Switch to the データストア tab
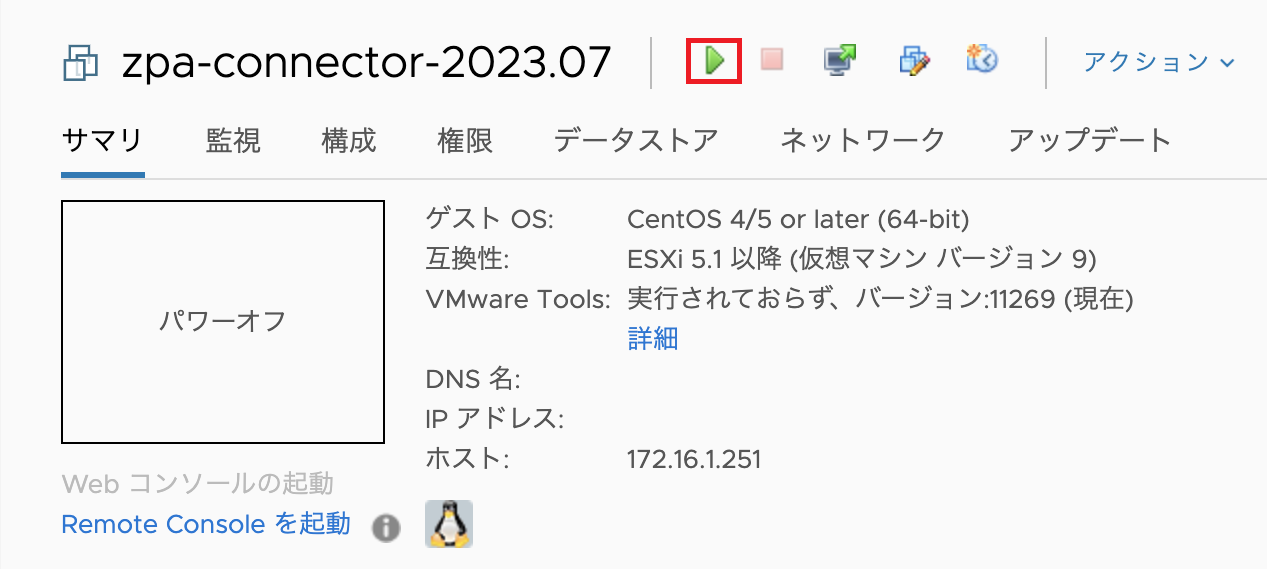The width and height of the screenshot is (1268, 574). tap(636, 140)
